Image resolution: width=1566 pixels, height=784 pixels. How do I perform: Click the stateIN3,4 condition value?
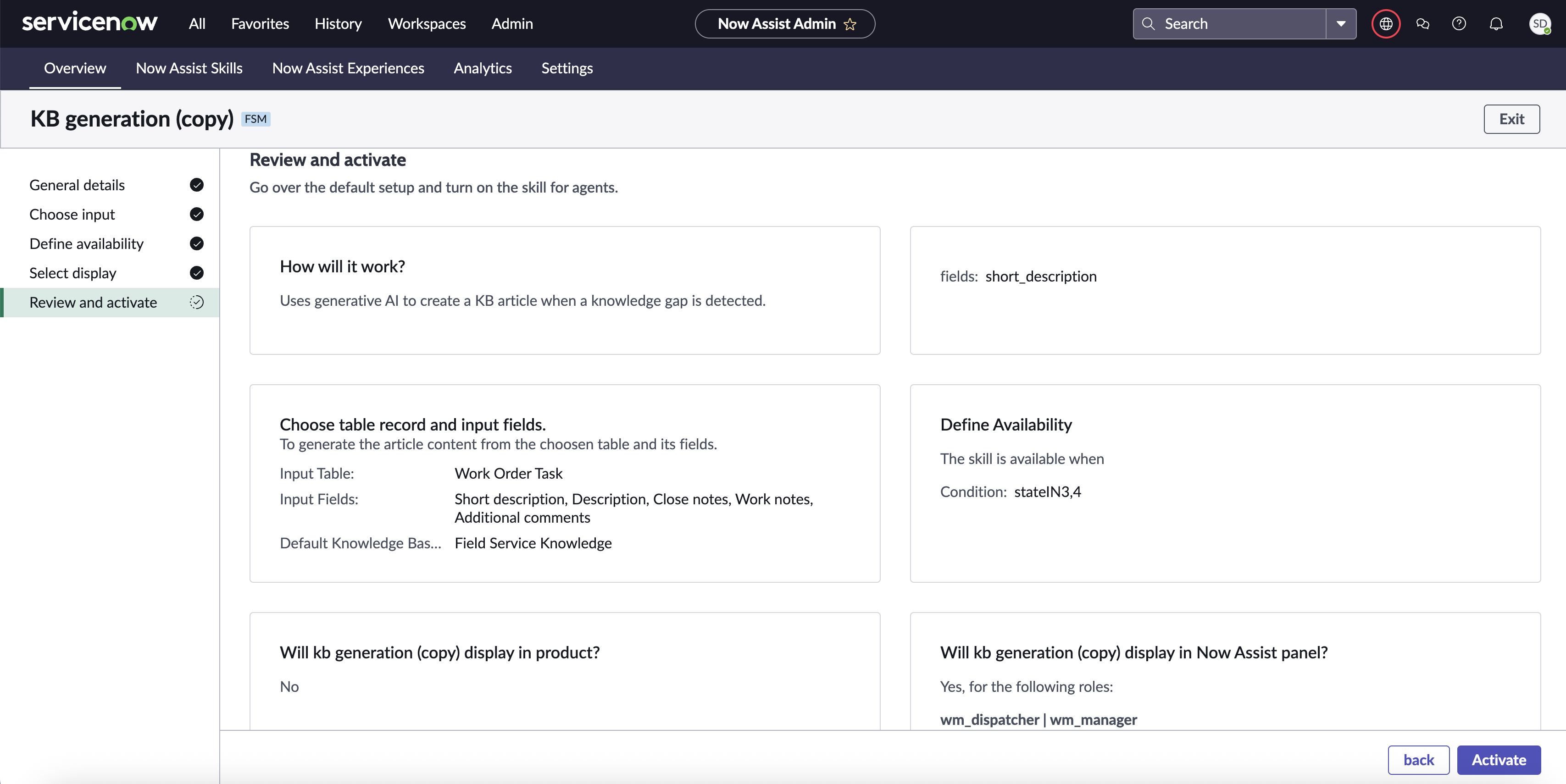1048,491
